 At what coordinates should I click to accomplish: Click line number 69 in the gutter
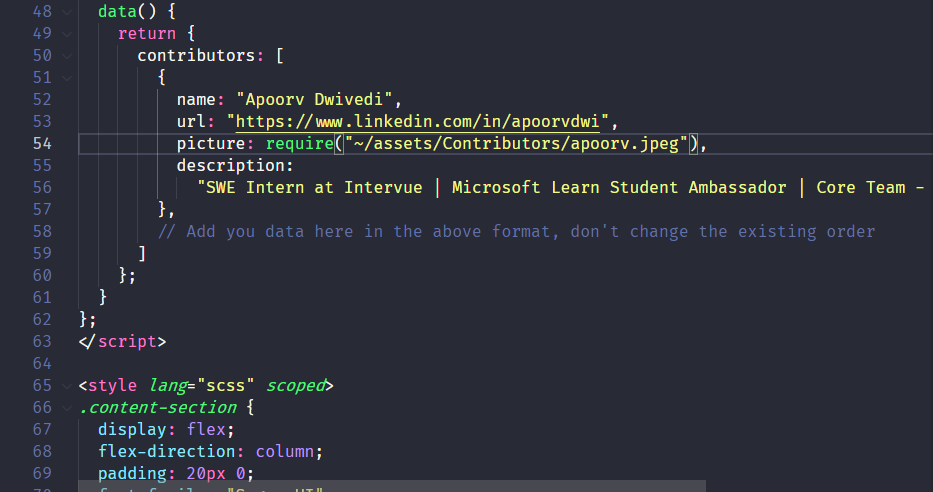coord(42,474)
